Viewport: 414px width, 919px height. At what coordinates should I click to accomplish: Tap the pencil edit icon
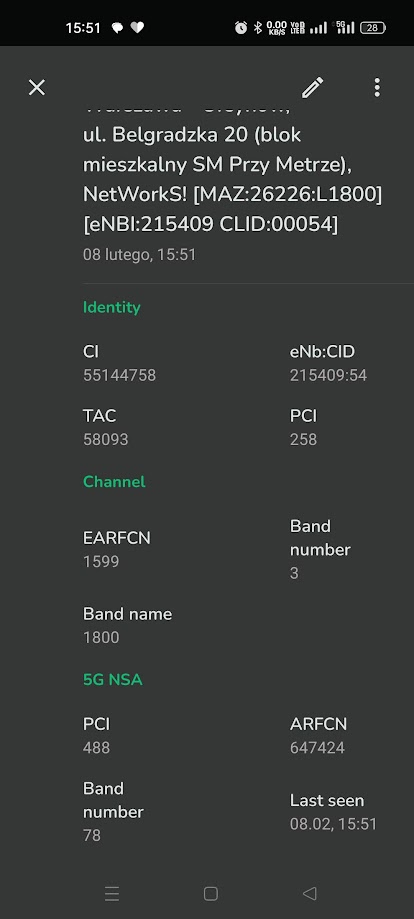point(312,87)
